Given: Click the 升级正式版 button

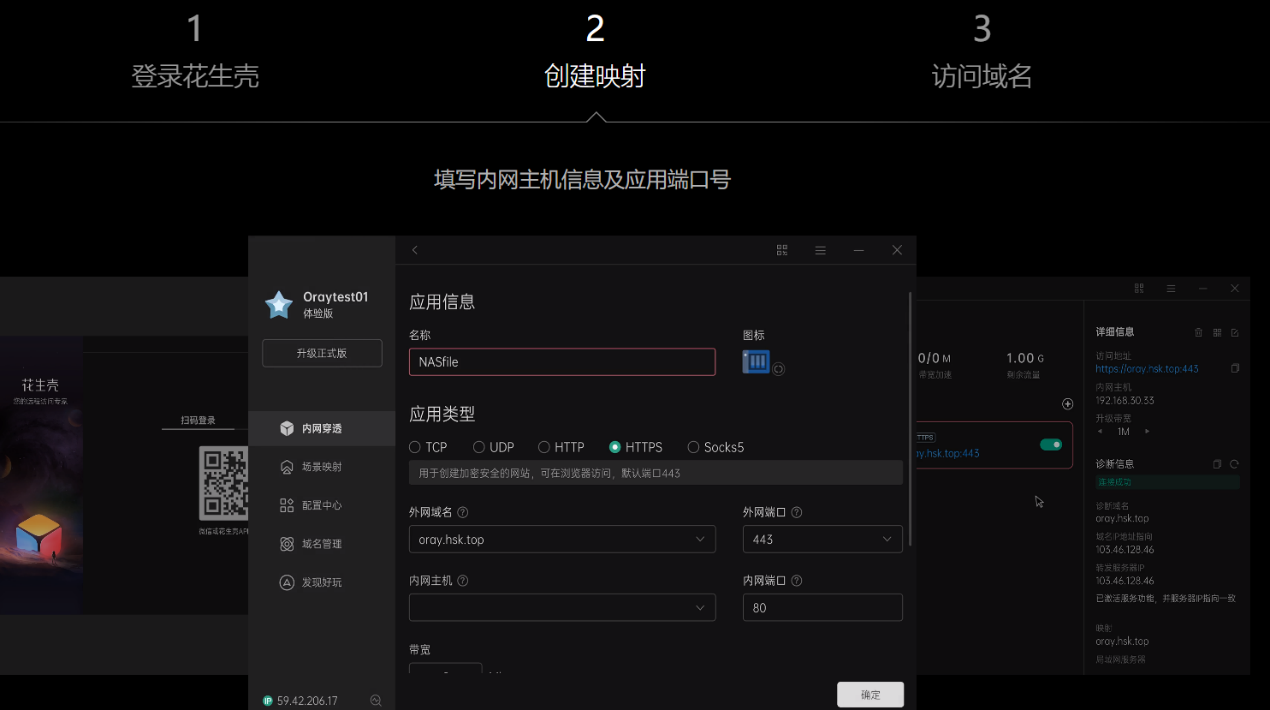Looking at the screenshot, I should (x=322, y=353).
